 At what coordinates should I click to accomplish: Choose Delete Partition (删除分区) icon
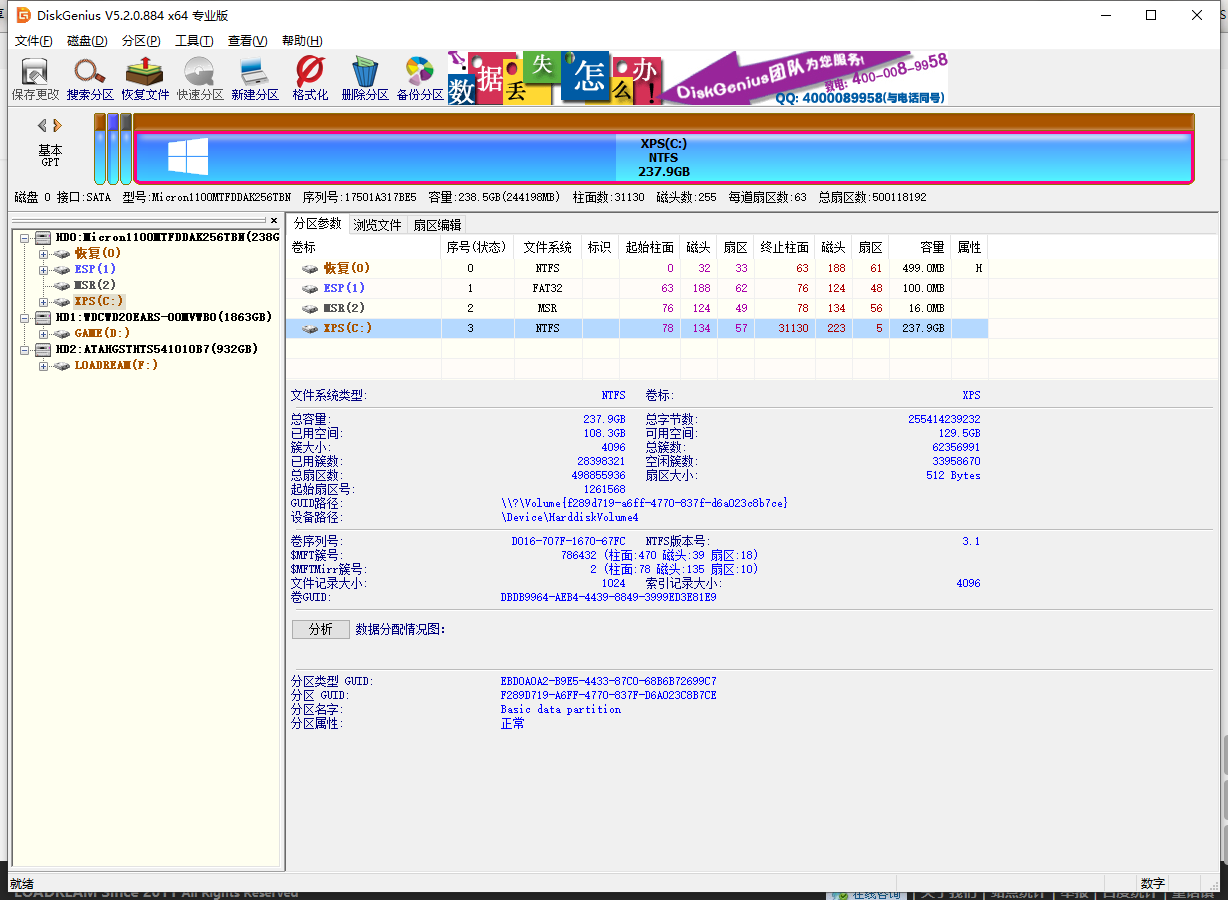pos(365,79)
